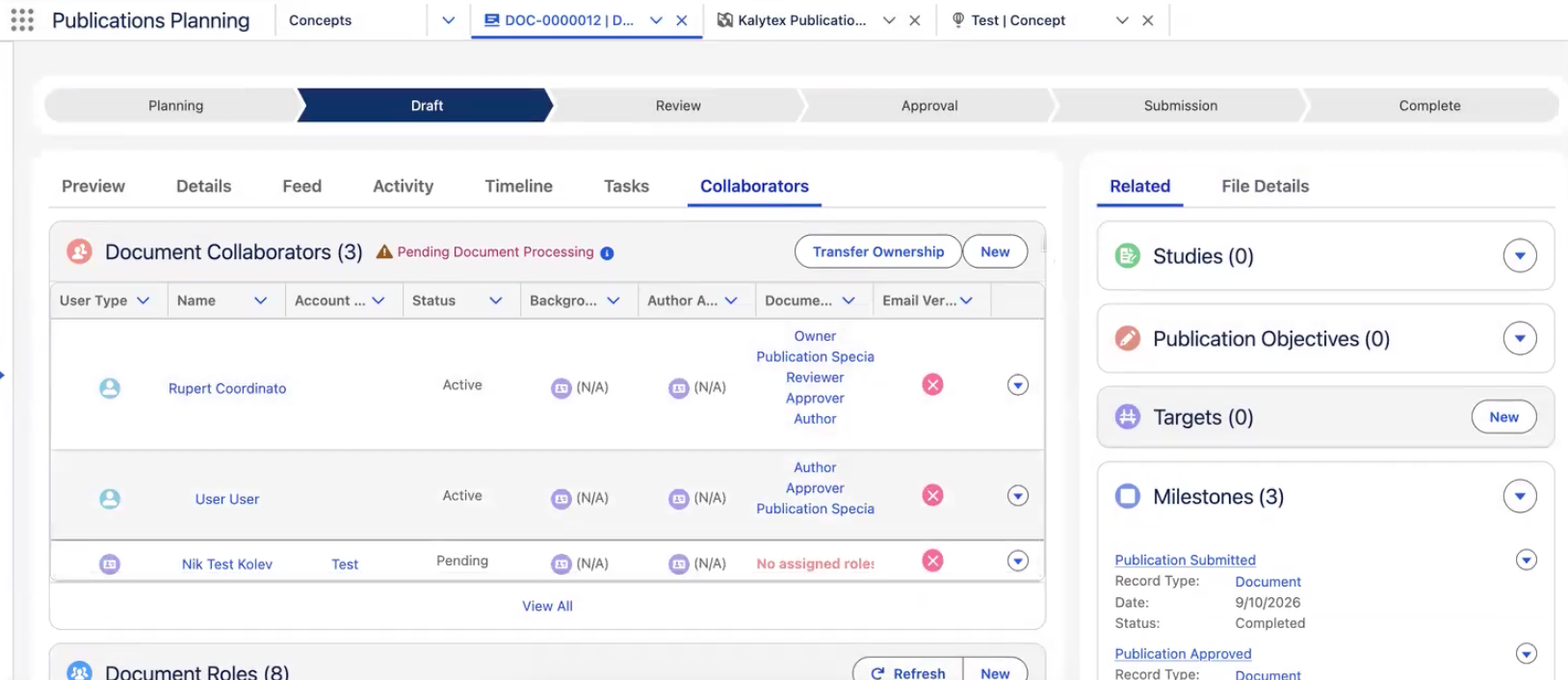
Task: Click New in Document Collaborators
Action: (995, 251)
